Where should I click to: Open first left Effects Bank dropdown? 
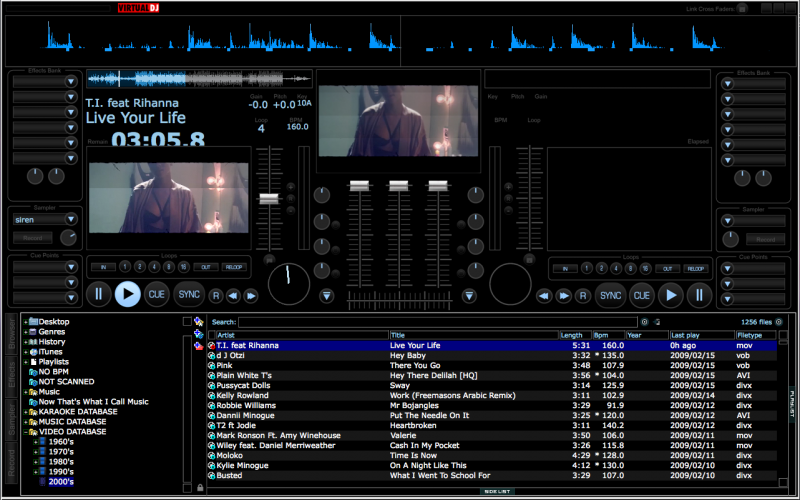pos(71,82)
